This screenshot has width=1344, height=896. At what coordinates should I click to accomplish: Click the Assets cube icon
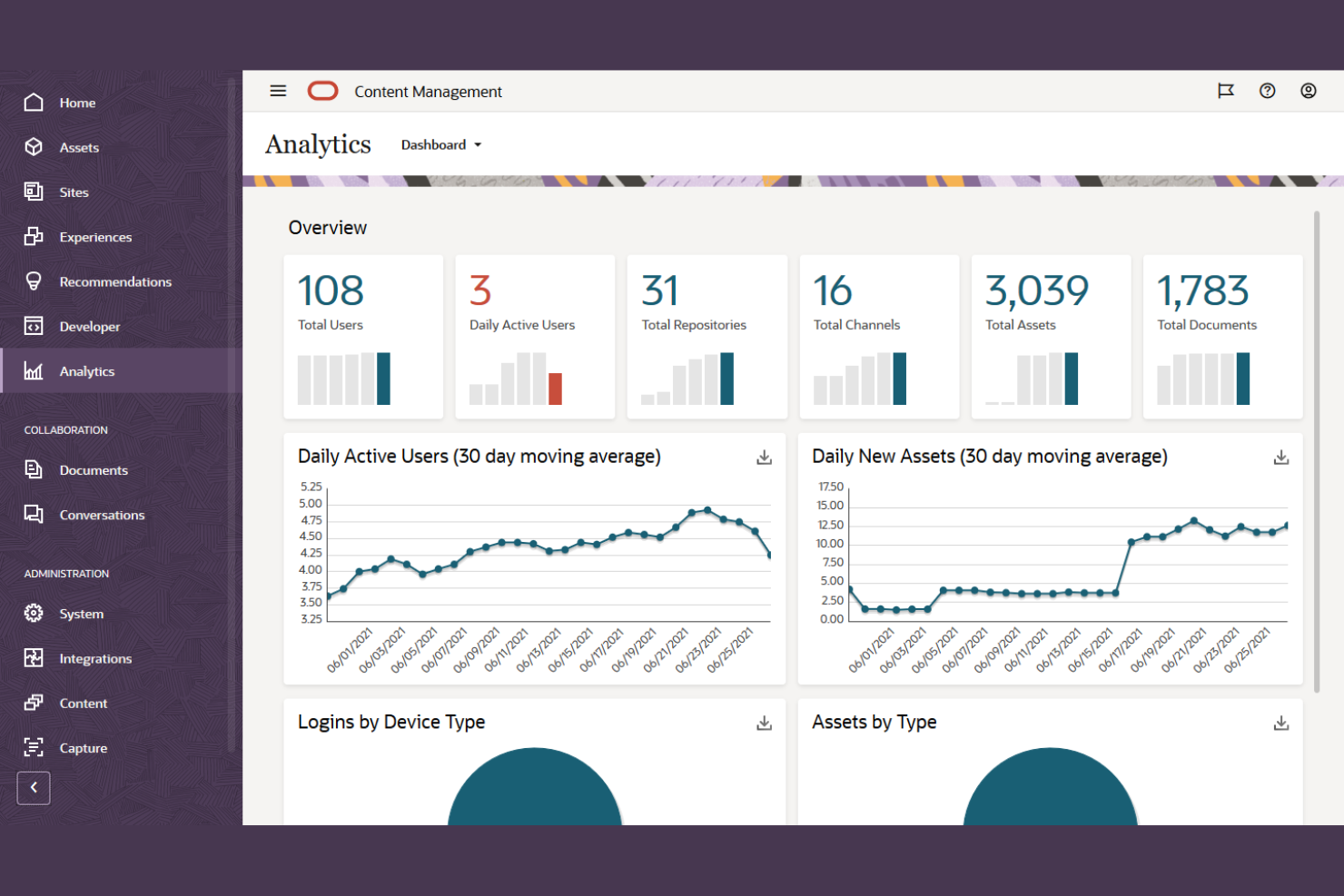point(34,147)
